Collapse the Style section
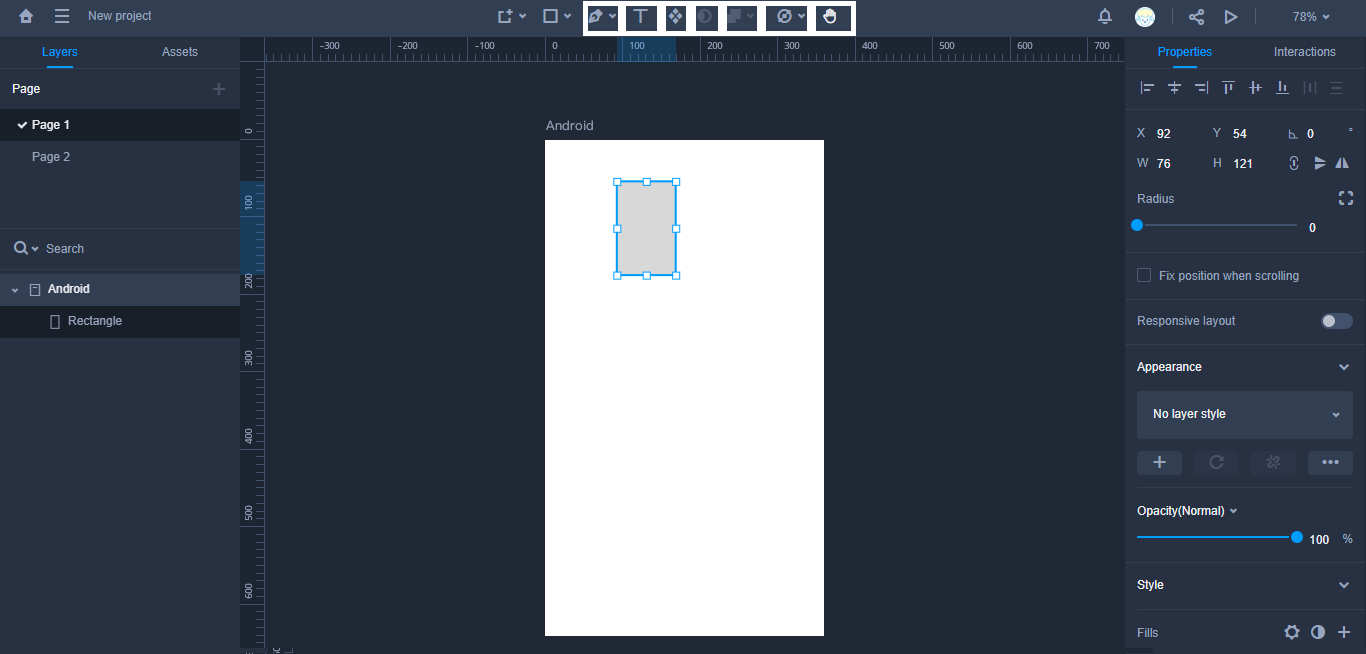The image size is (1366, 654). pyautogui.click(x=1344, y=585)
